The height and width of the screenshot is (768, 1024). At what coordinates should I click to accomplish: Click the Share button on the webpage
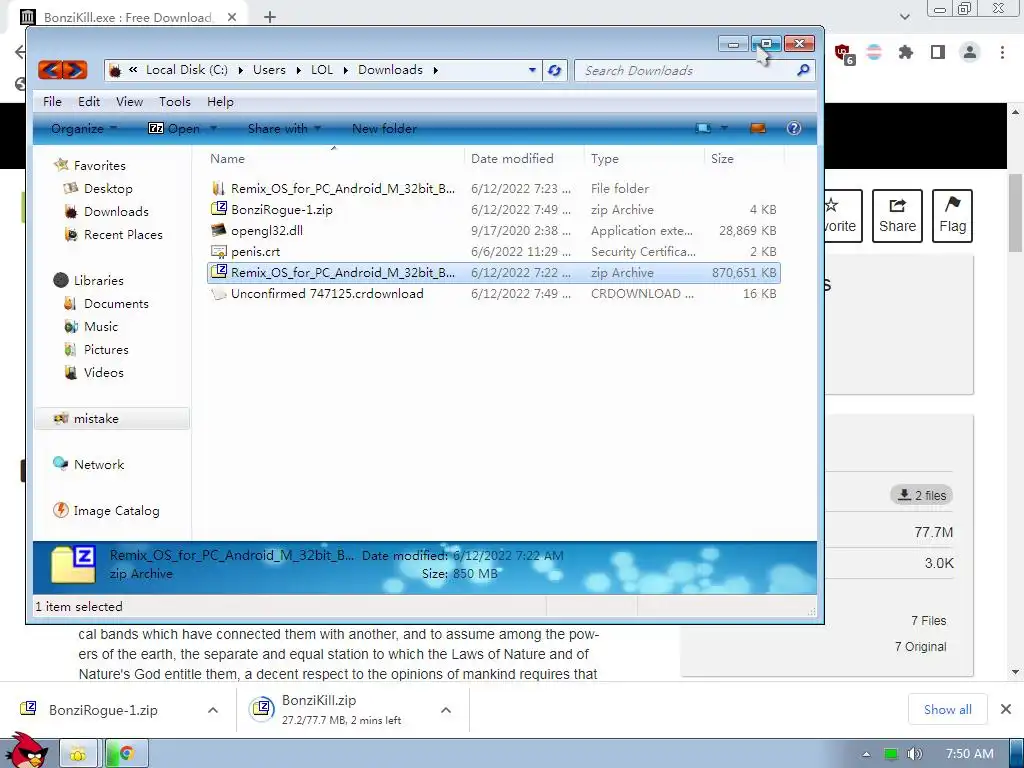pyautogui.click(x=897, y=216)
